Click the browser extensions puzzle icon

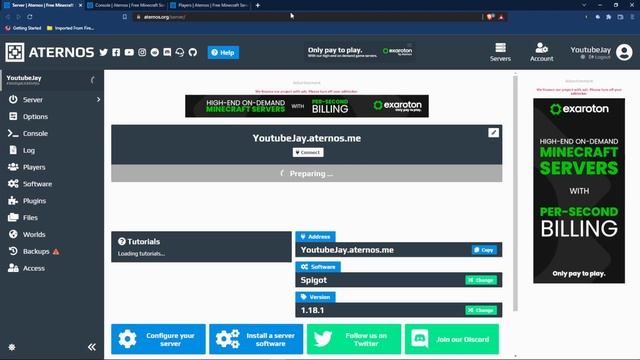click(x=609, y=17)
